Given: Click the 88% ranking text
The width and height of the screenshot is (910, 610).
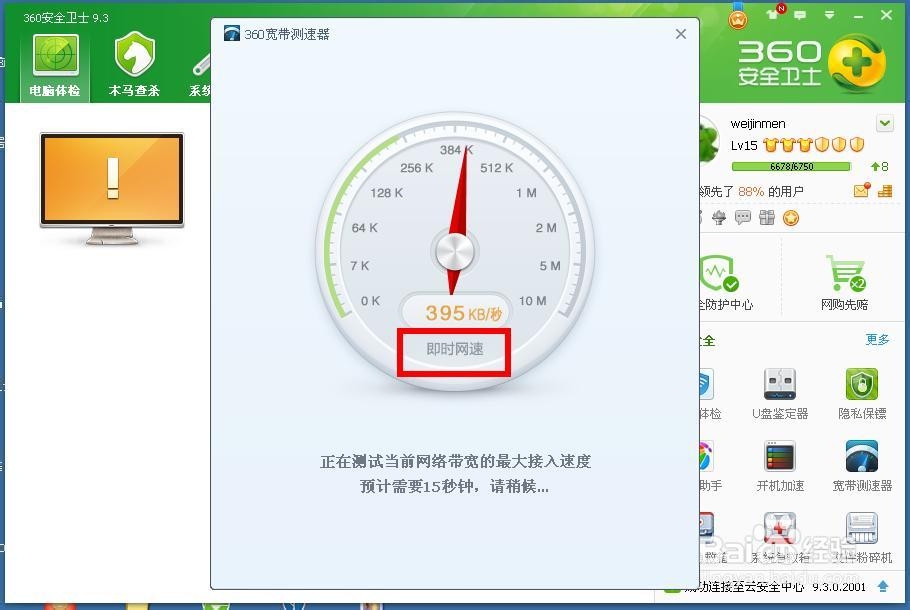Looking at the screenshot, I should 751,192.
